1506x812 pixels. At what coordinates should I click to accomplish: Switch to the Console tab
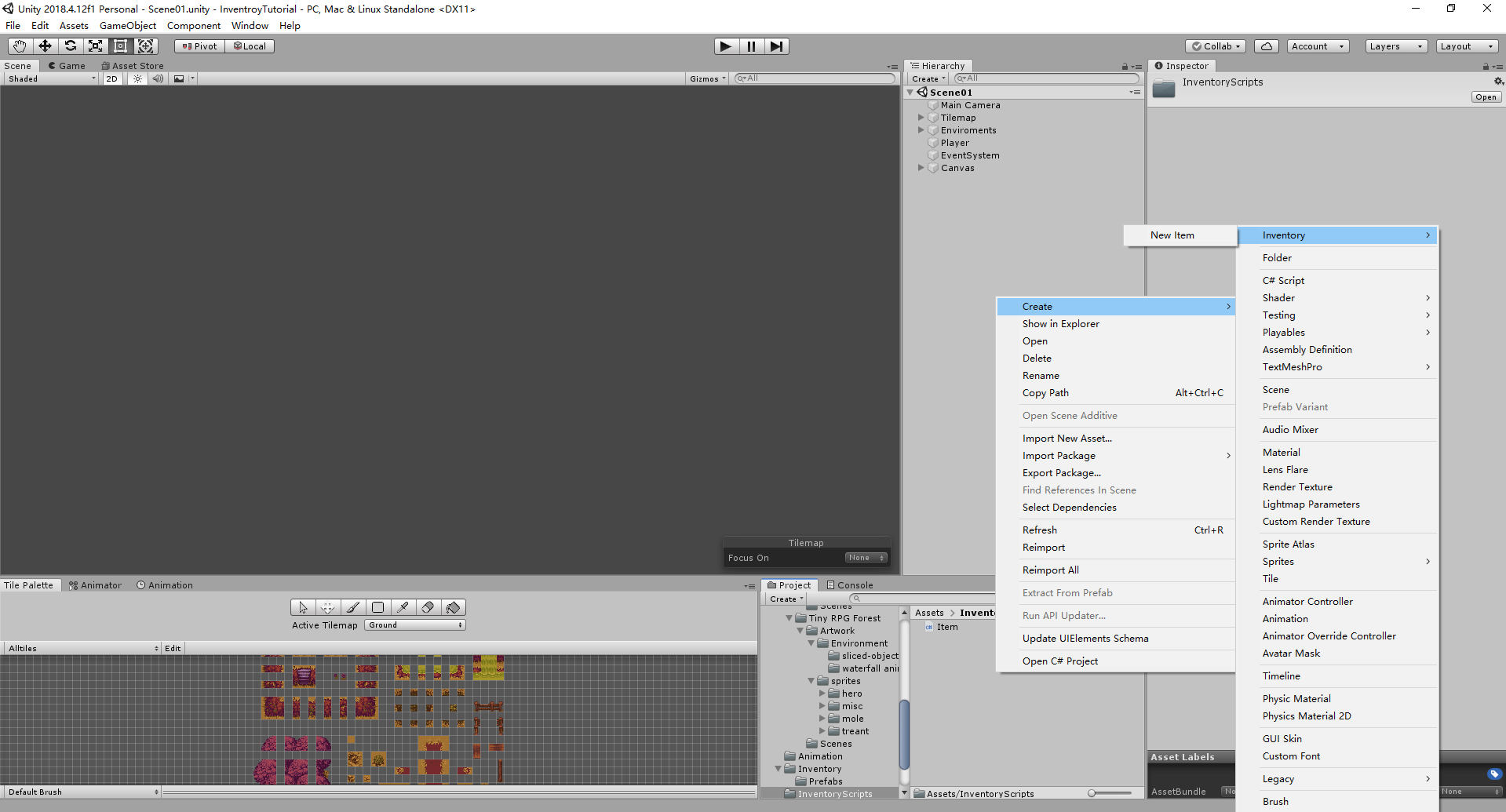click(855, 584)
